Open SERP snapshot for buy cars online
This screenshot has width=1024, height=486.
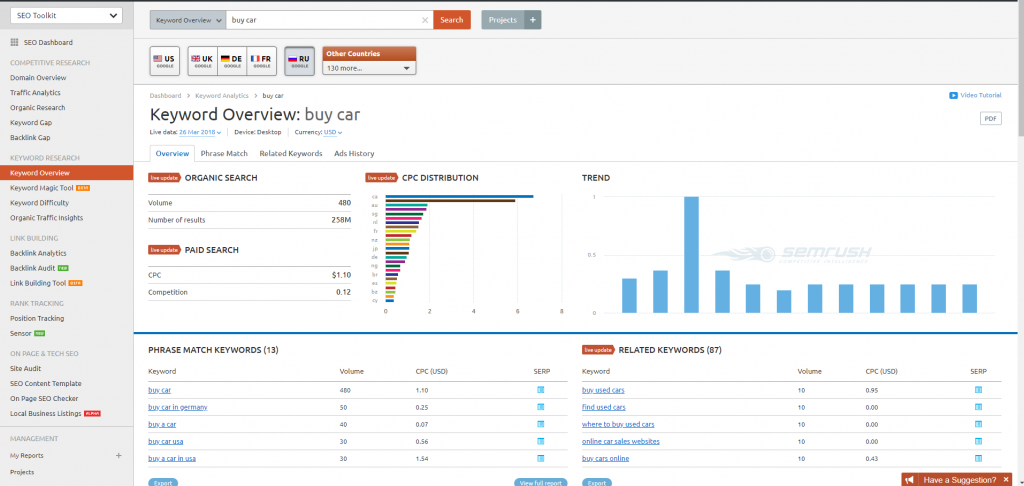978,458
